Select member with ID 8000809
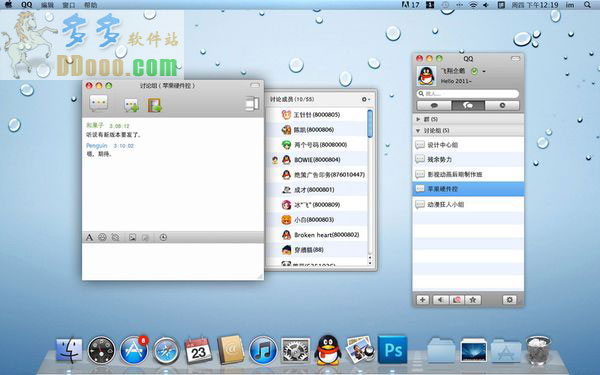The image size is (600, 375). 316,205
